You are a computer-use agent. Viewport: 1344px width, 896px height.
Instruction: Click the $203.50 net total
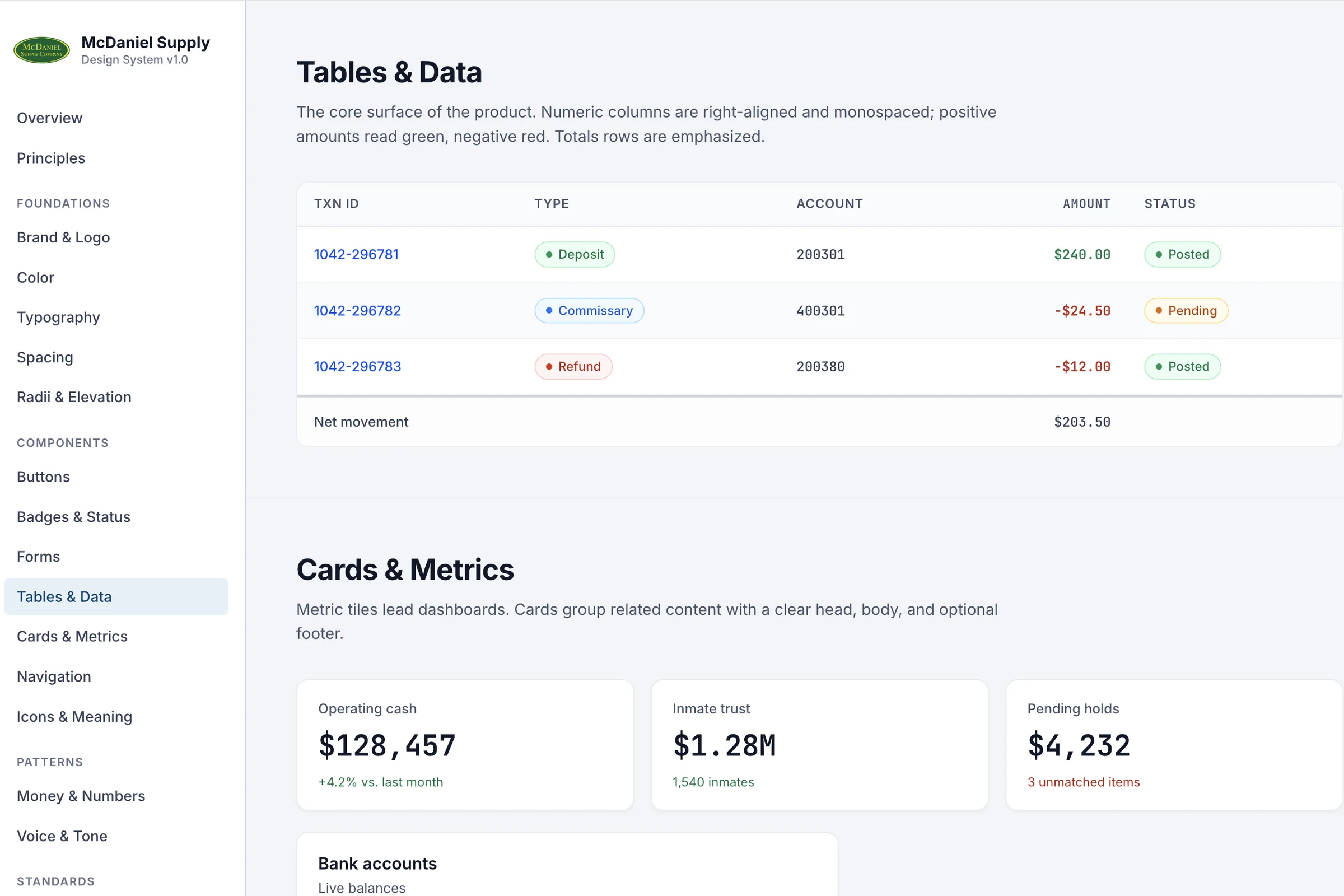[1082, 422]
